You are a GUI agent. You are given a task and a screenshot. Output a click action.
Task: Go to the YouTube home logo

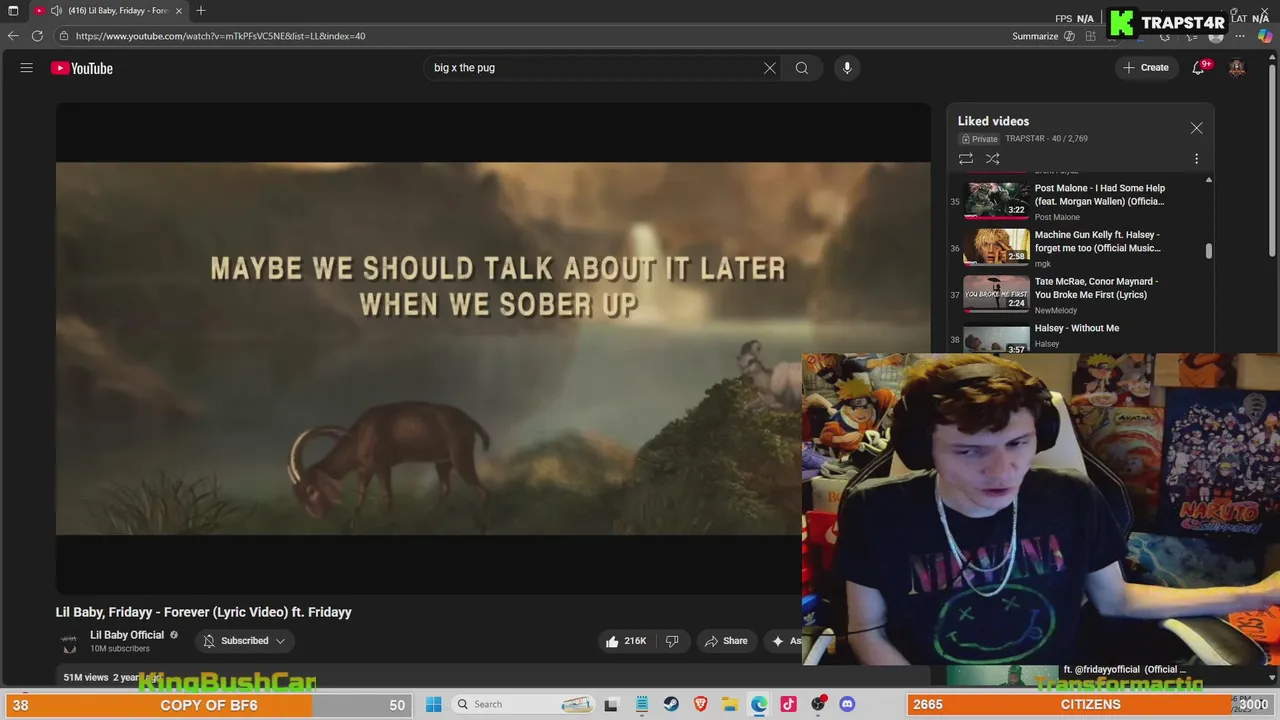(82, 68)
